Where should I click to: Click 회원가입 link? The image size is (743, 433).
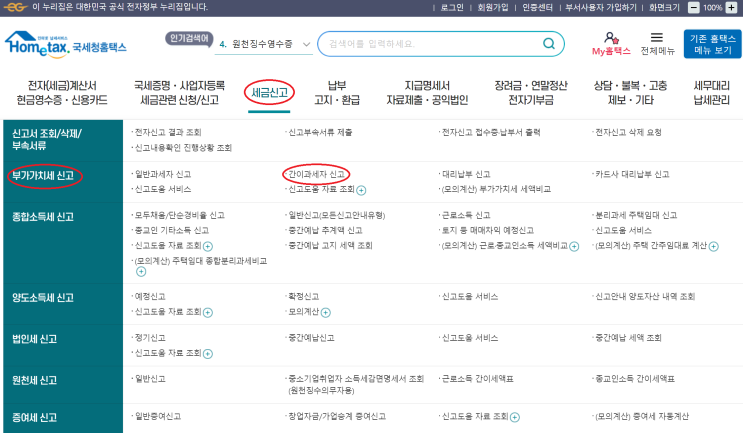(493, 8)
